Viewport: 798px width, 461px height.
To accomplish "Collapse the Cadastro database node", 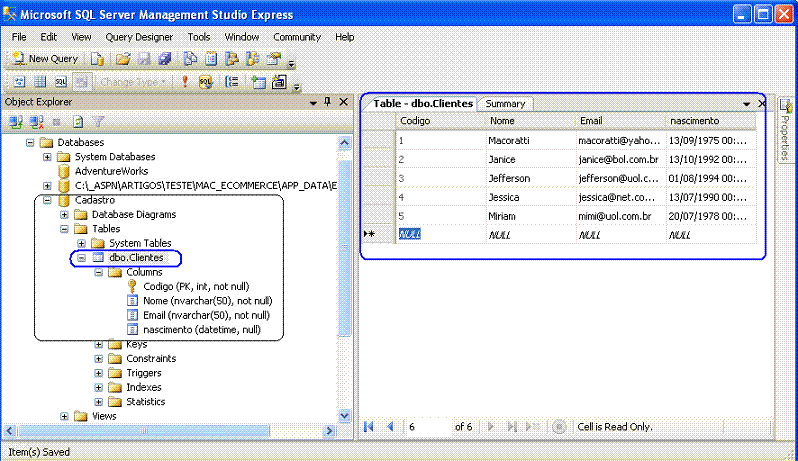I will 47,200.
